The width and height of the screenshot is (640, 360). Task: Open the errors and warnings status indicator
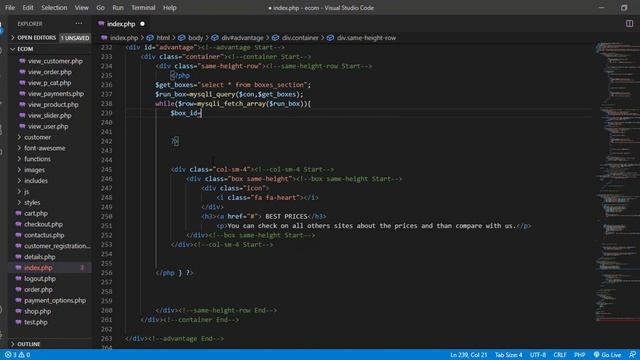coord(18,355)
